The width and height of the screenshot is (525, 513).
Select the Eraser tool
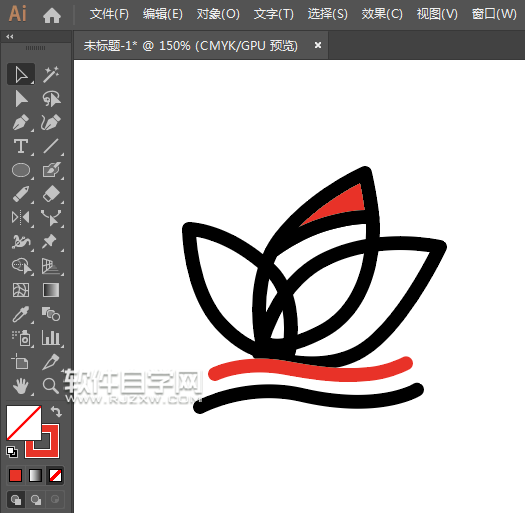click(51, 194)
